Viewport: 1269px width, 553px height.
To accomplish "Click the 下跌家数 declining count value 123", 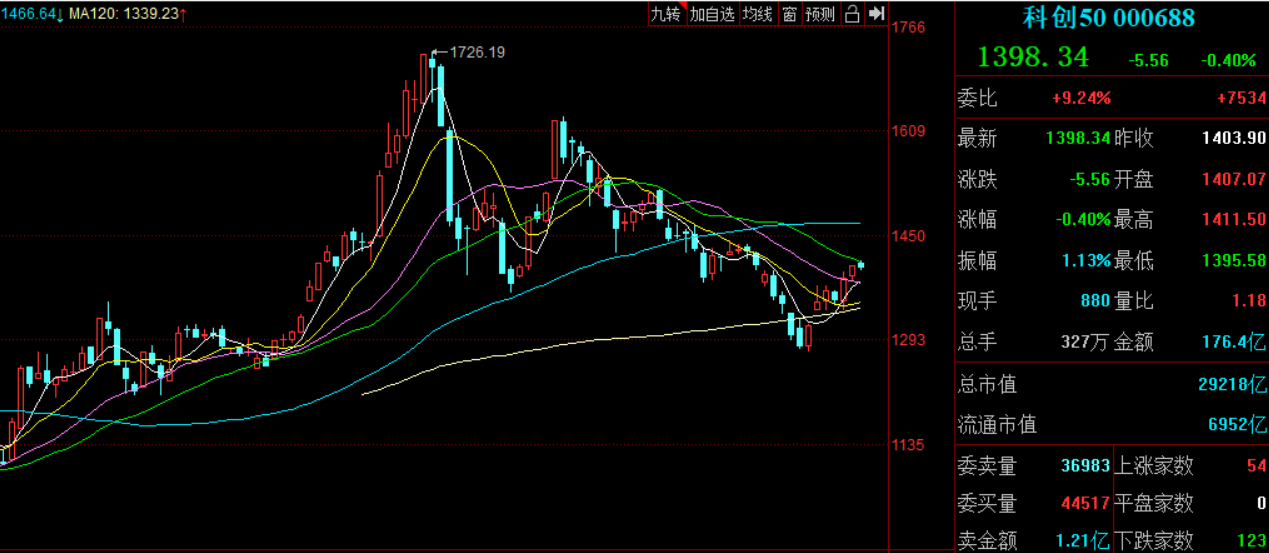I will tap(1249, 541).
